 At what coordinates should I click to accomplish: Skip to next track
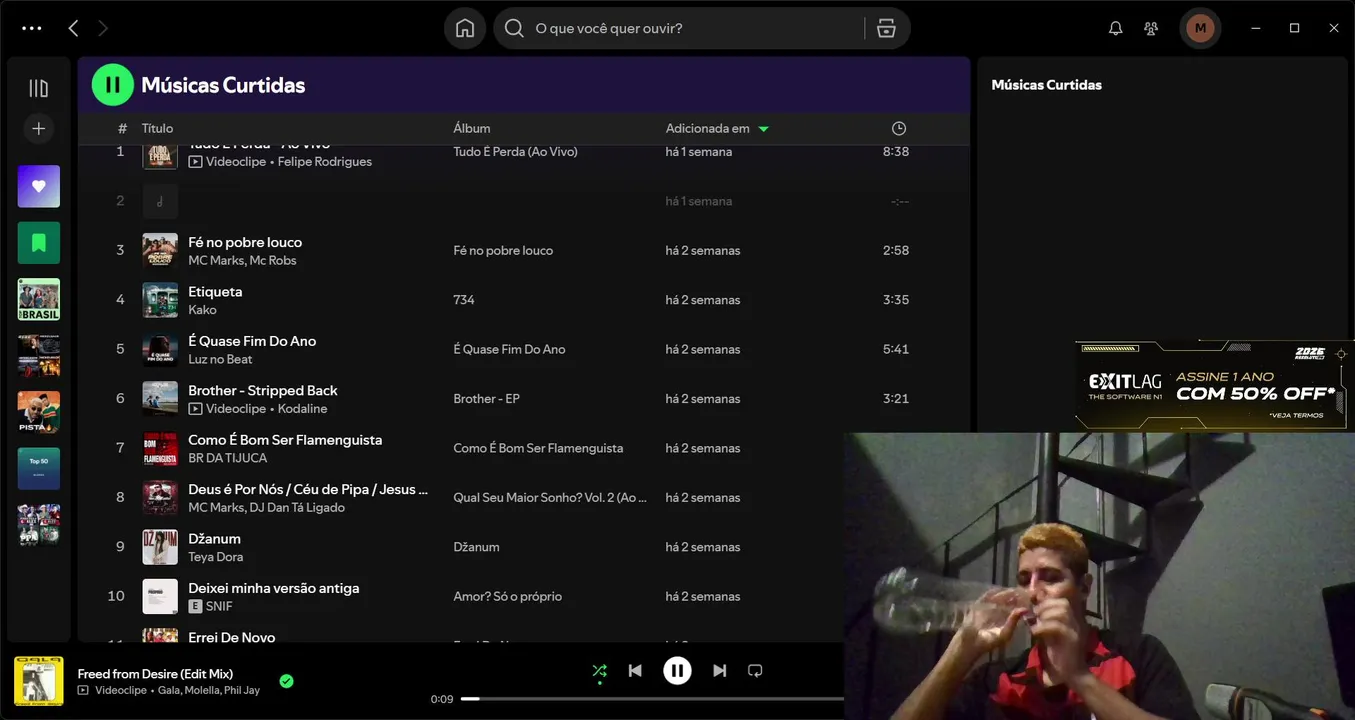coord(719,671)
